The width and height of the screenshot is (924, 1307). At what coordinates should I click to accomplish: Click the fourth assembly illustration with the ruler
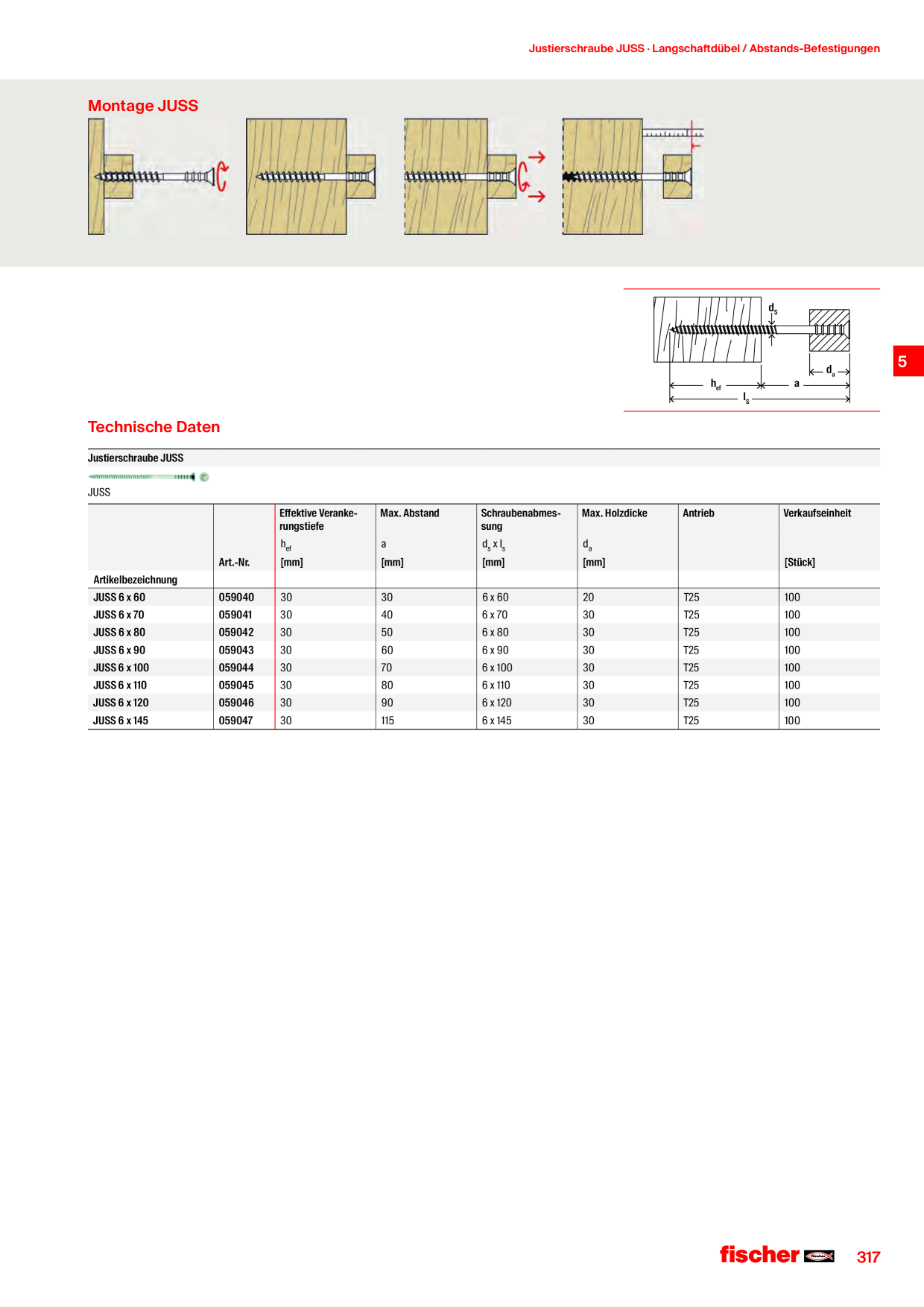[633, 177]
